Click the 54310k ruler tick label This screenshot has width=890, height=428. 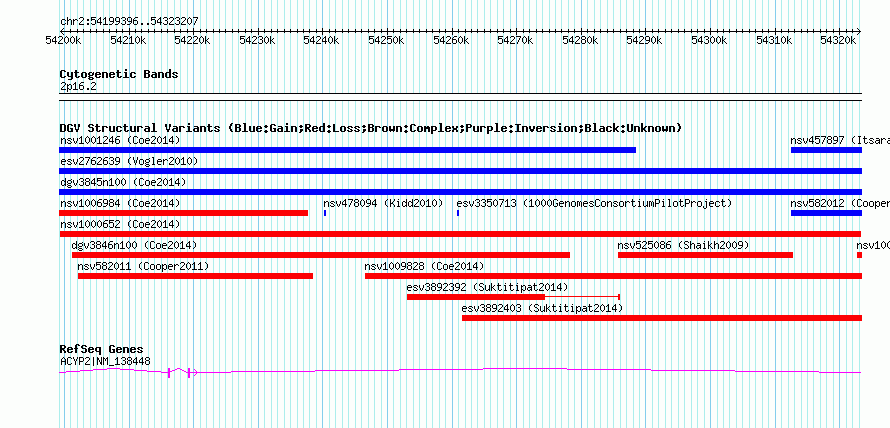[774, 40]
